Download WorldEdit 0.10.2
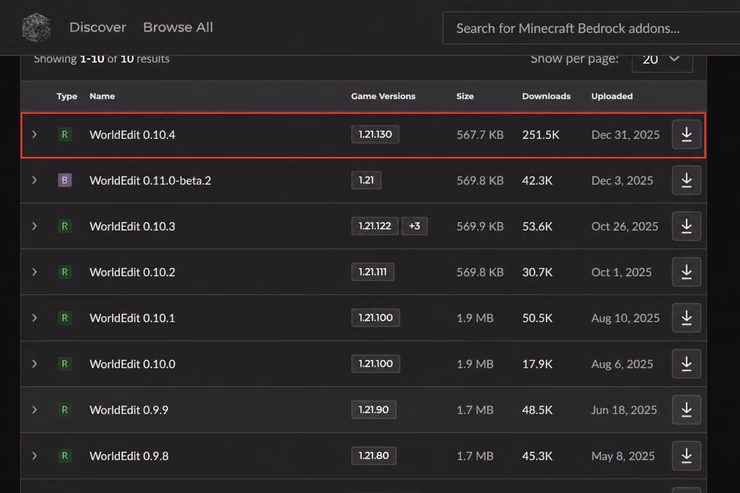The height and width of the screenshot is (493, 740). pos(686,272)
